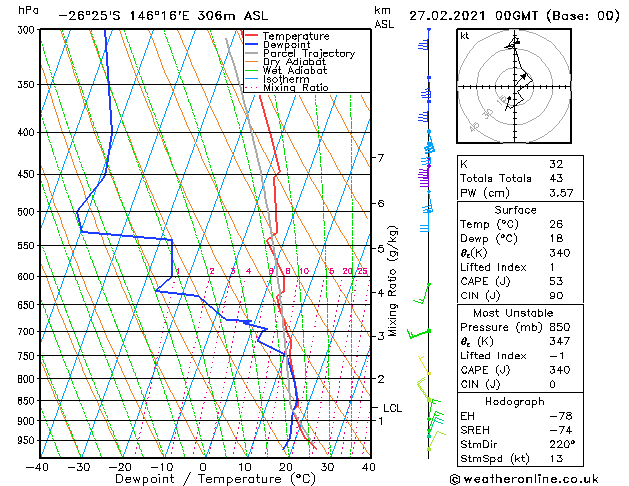
Task: Click the weatheronline.co.uk copyright text
Action: tap(524, 479)
